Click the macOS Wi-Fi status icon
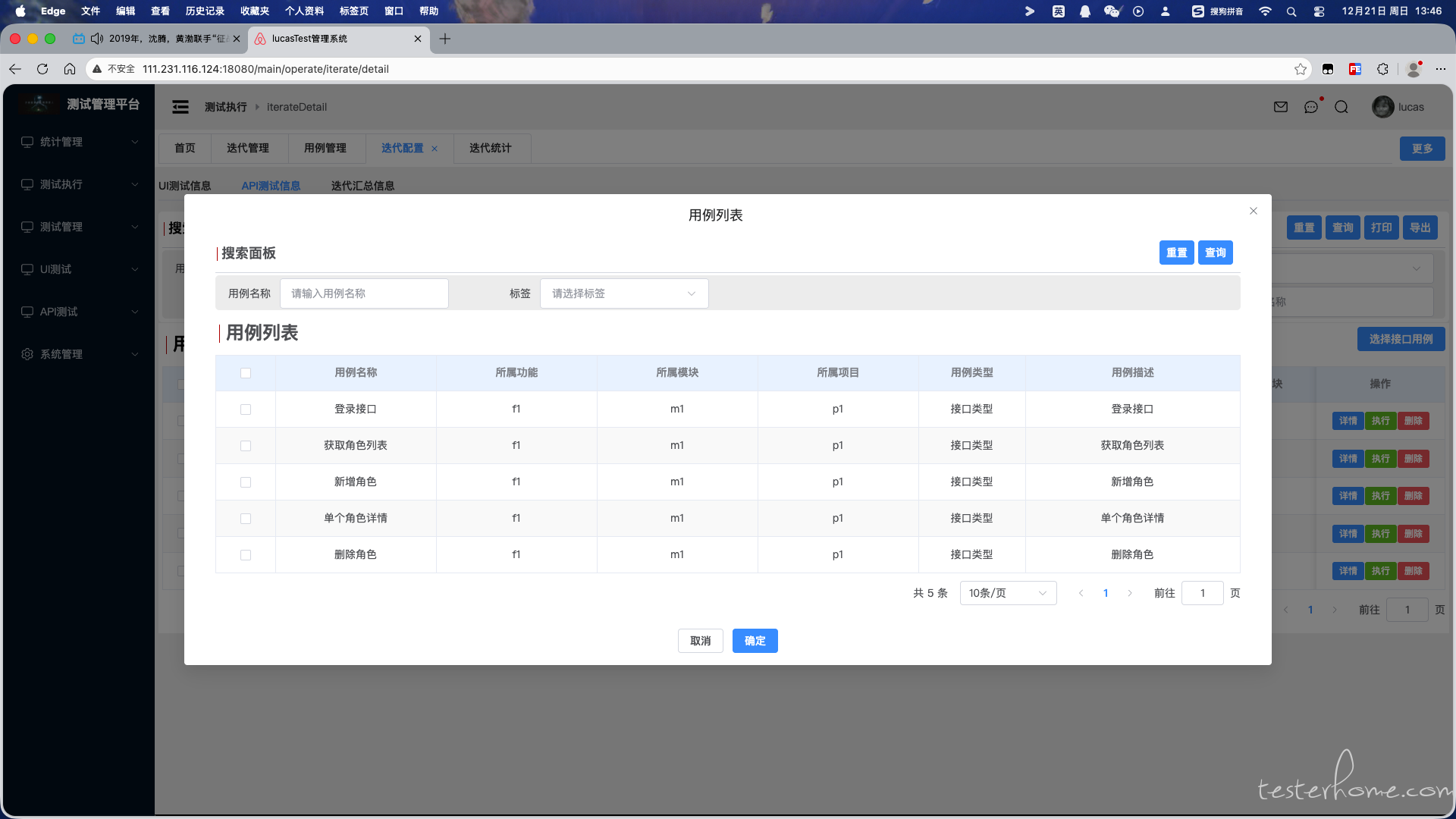 click(x=1265, y=11)
